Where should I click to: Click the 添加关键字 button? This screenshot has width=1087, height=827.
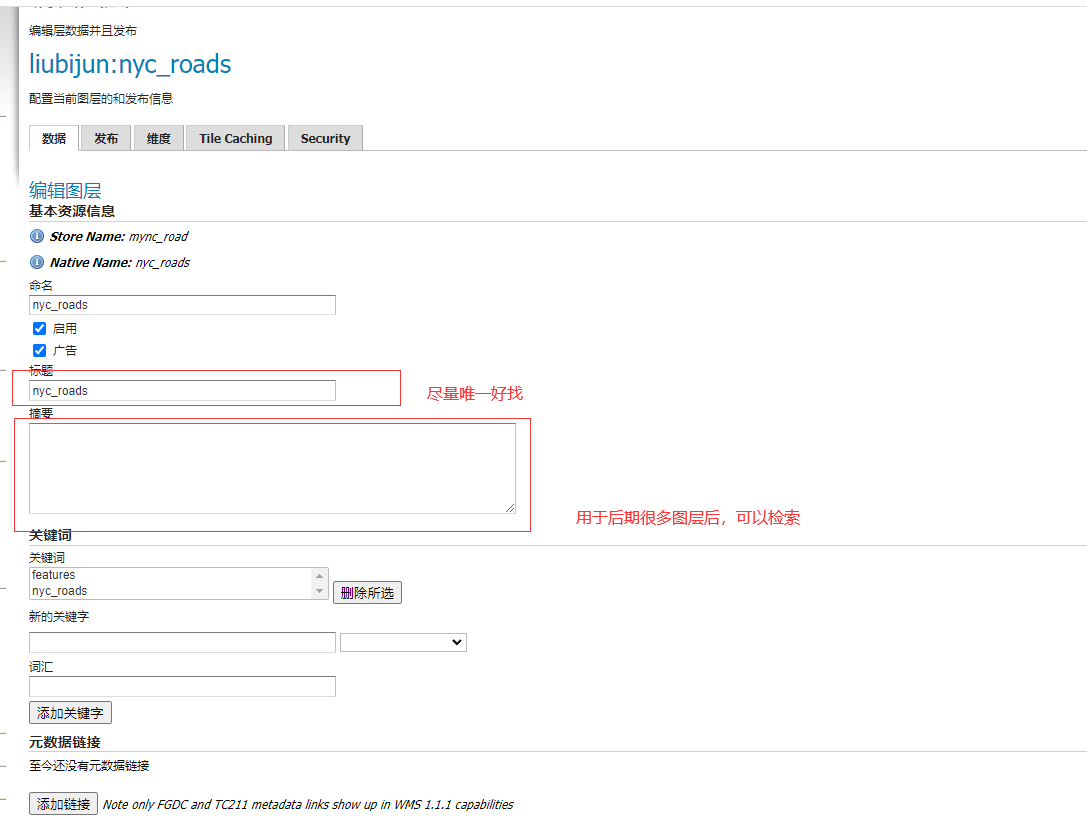pos(70,713)
